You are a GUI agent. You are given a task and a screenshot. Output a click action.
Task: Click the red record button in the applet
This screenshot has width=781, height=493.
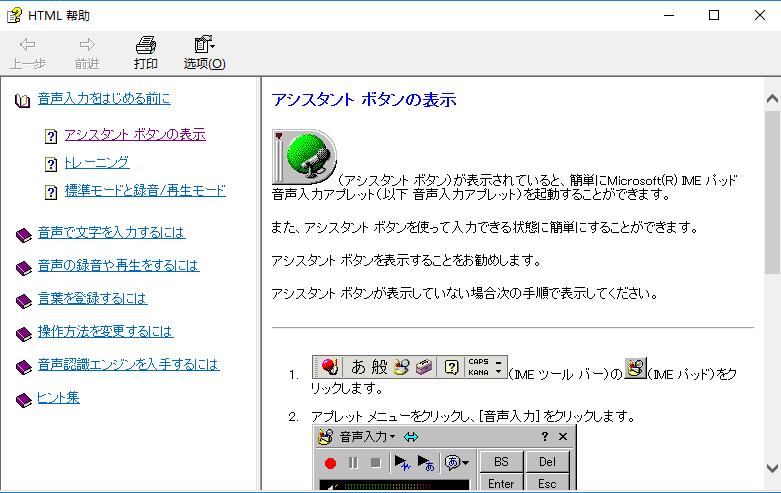[x=330, y=463]
